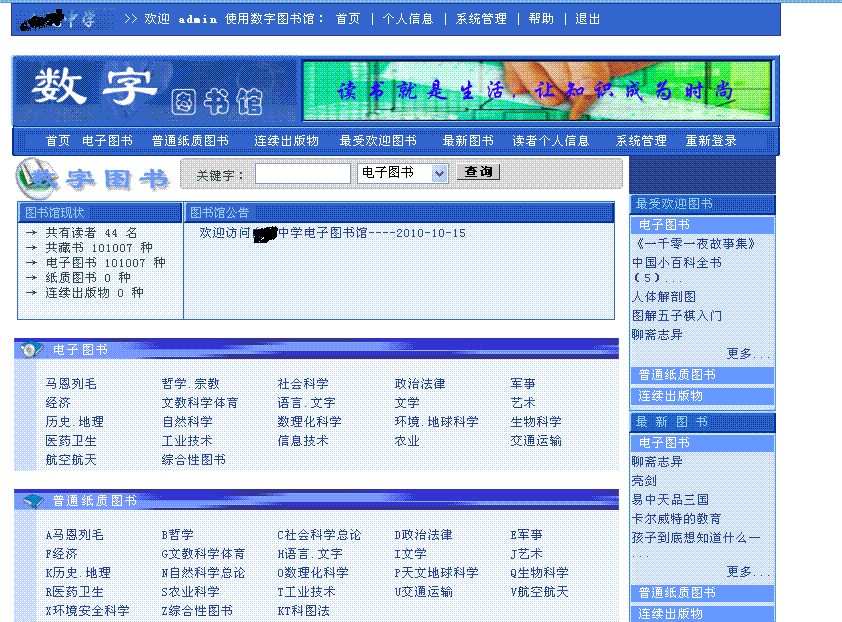
Task: Click the 数字图书馆 banner logo image
Action: click(155, 92)
